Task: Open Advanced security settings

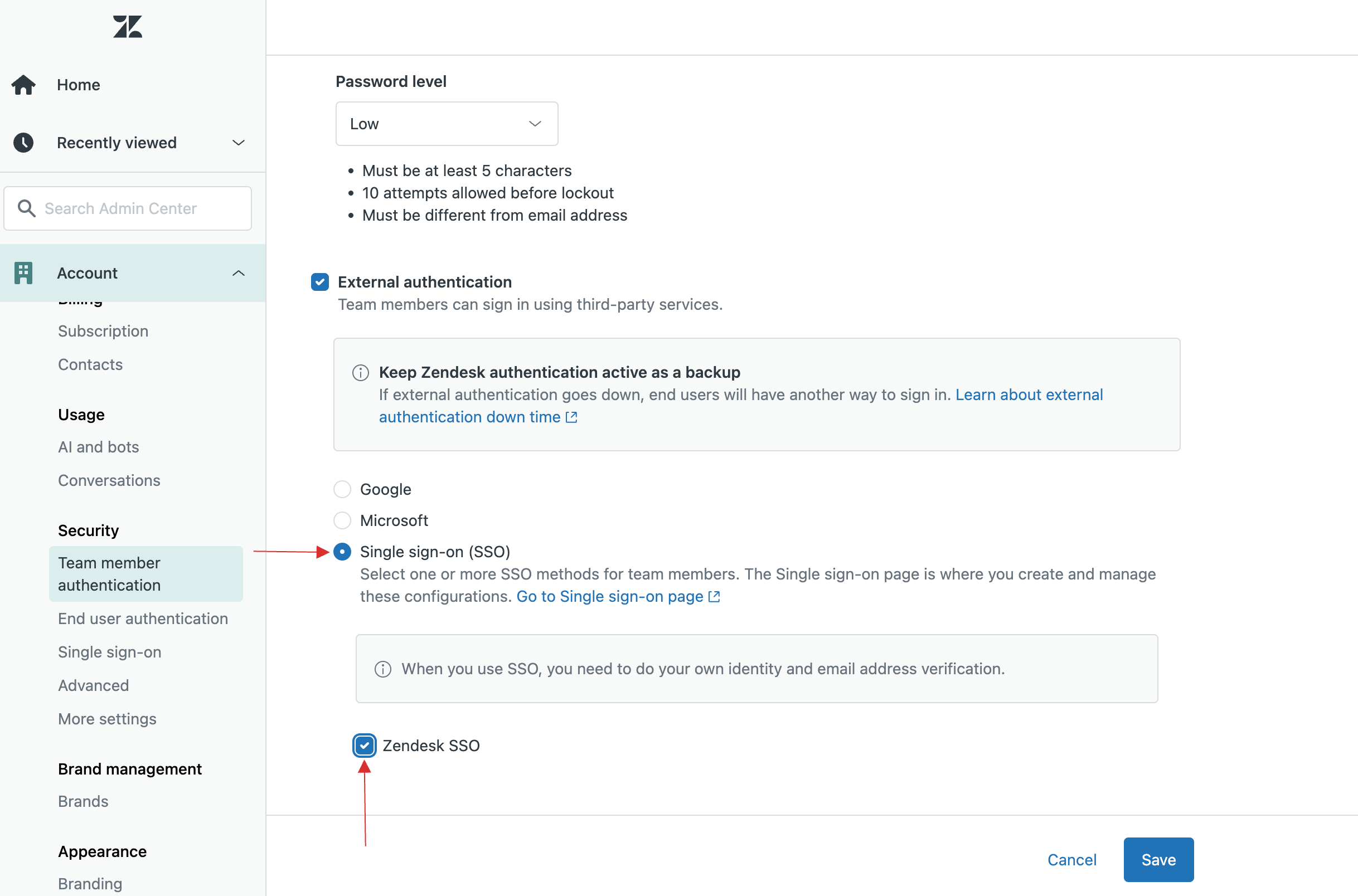Action: point(93,686)
